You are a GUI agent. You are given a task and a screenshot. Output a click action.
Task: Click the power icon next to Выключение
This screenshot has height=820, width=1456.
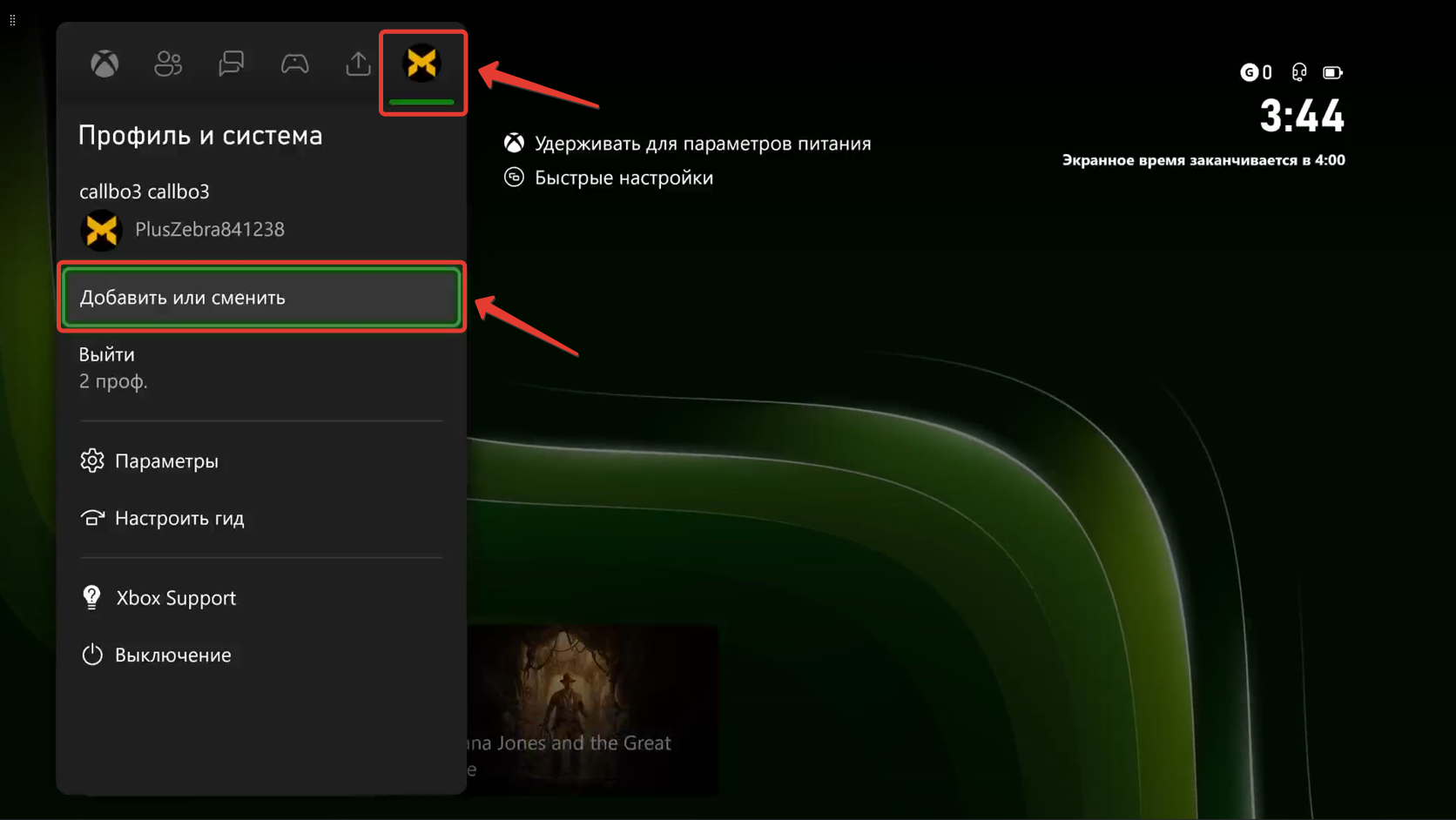(92, 655)
